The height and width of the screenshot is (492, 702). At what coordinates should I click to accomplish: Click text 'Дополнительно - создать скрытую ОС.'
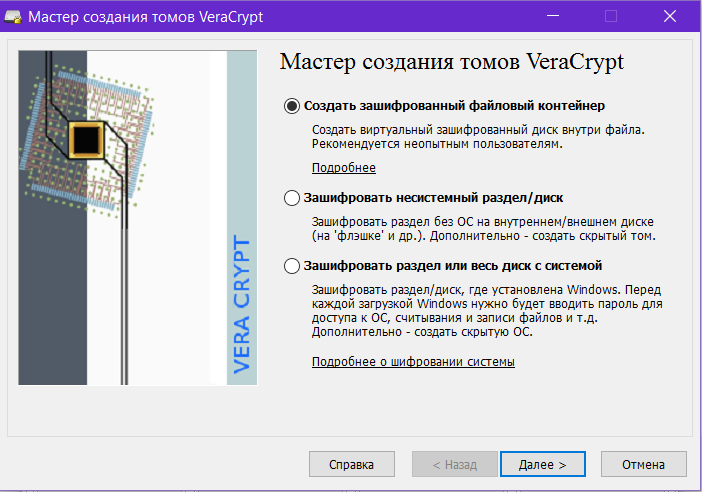[x=422, y=332]
